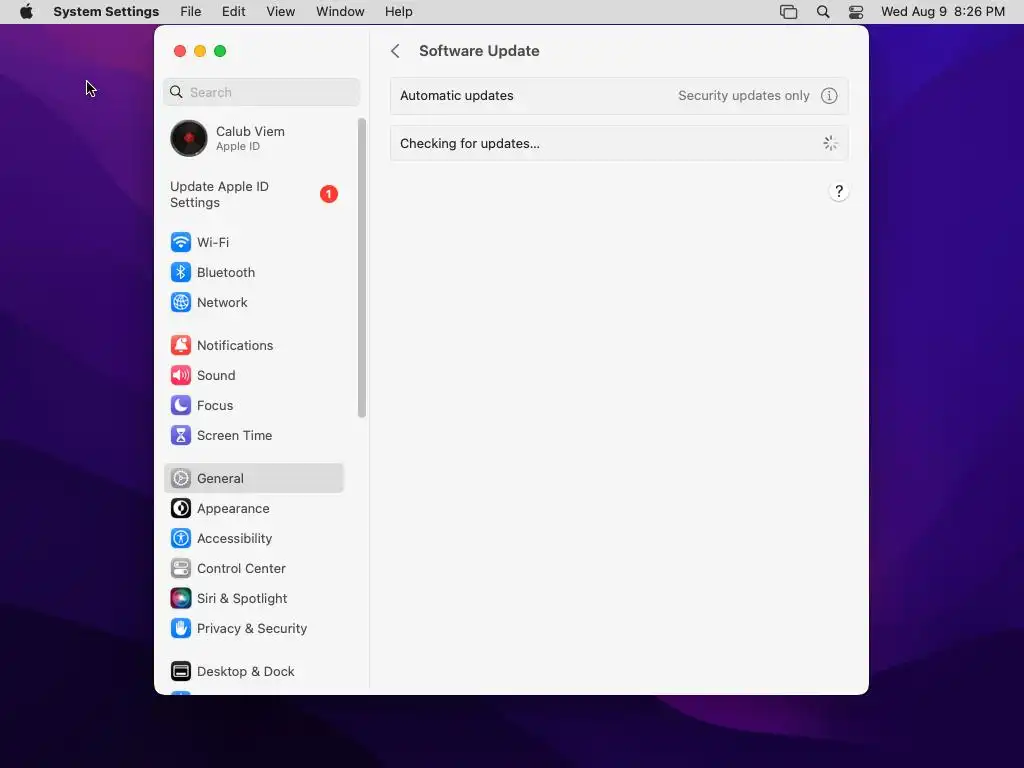1024x768 pixels.
Task: Click the Privacy & Security label
Action: (x=252, y=629)
